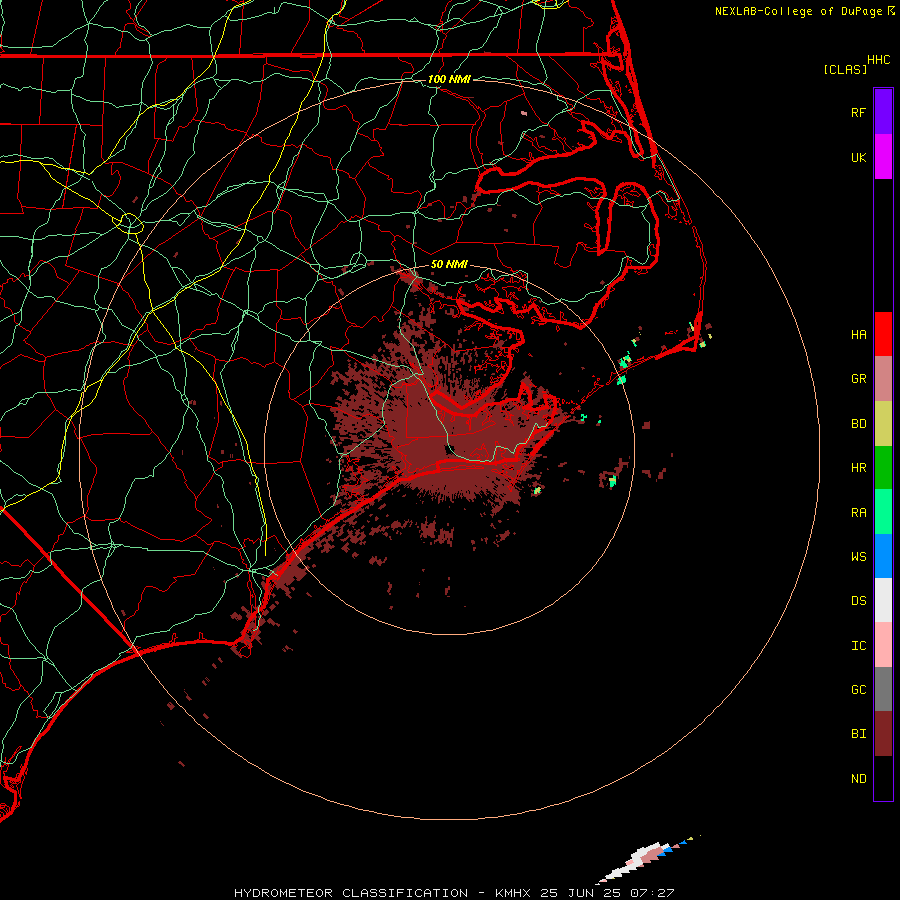
Task: Click the "HYDROMETEOR CLASSIFICATION" caption text
Action: point(351,893)
